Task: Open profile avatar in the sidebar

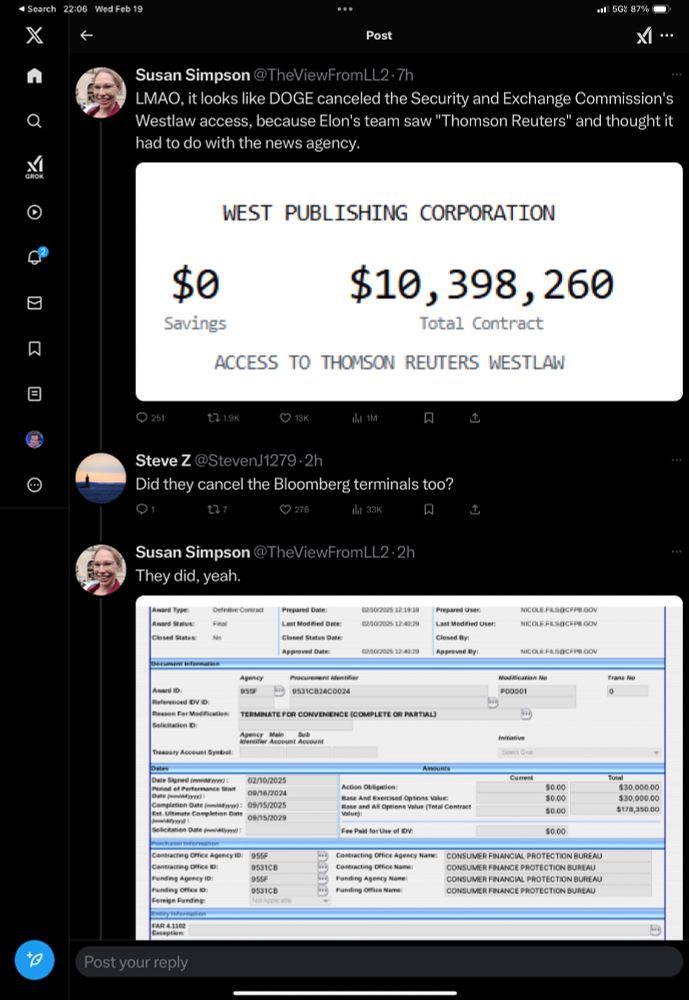Action: point(34,439)
